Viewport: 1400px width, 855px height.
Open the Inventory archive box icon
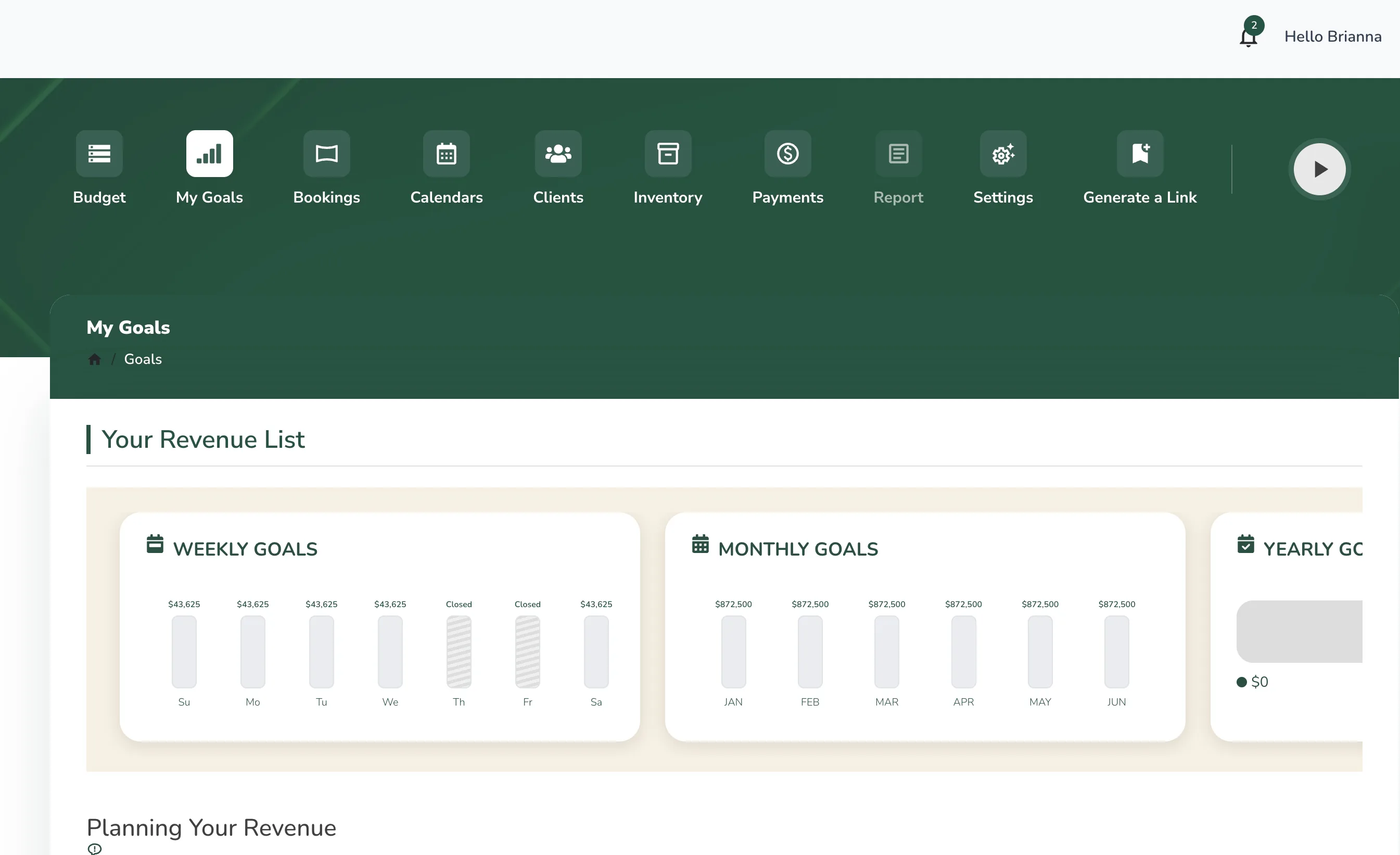coord(668,154)
